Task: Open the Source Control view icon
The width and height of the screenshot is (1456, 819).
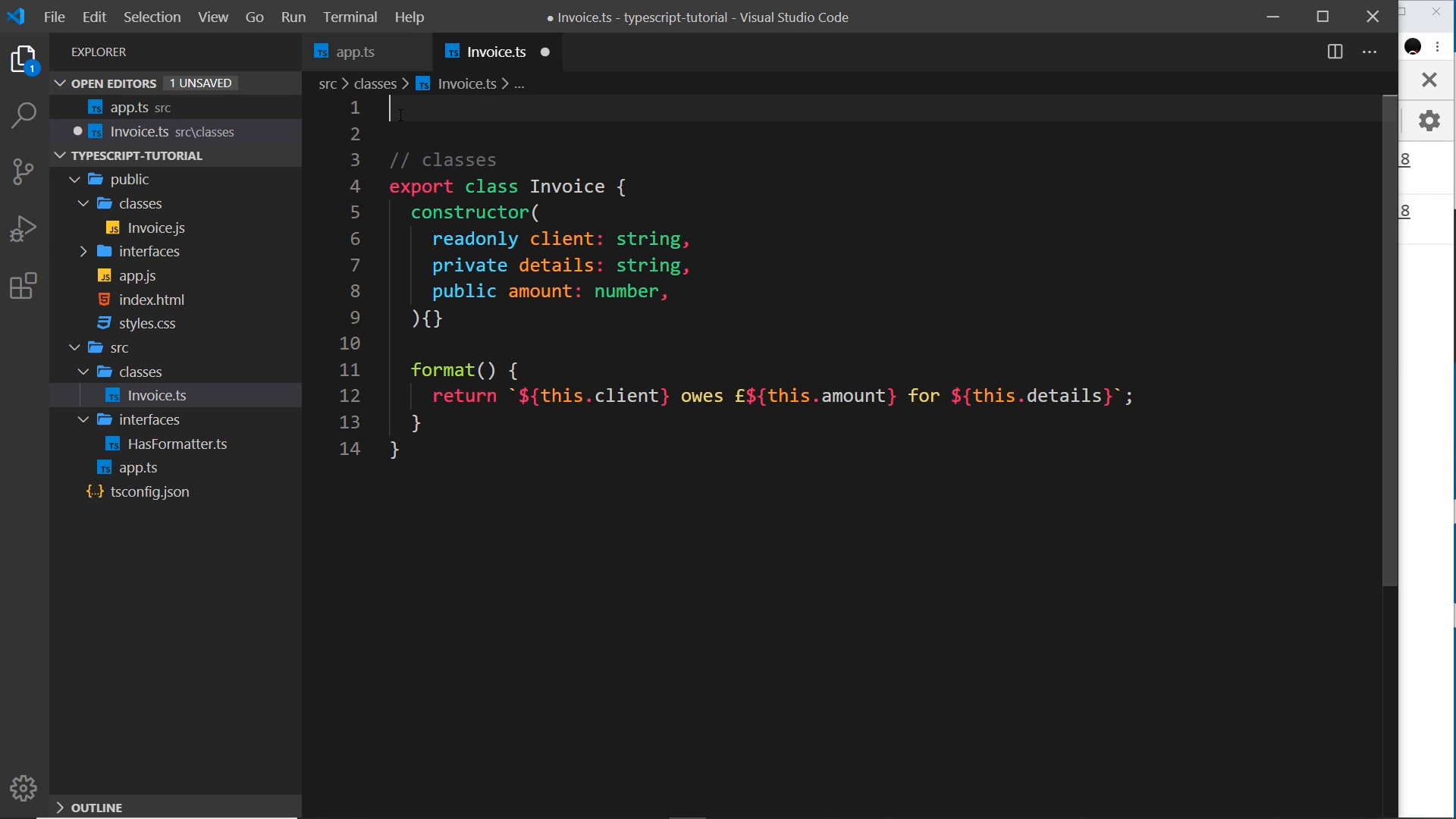Action: (24, 171)
